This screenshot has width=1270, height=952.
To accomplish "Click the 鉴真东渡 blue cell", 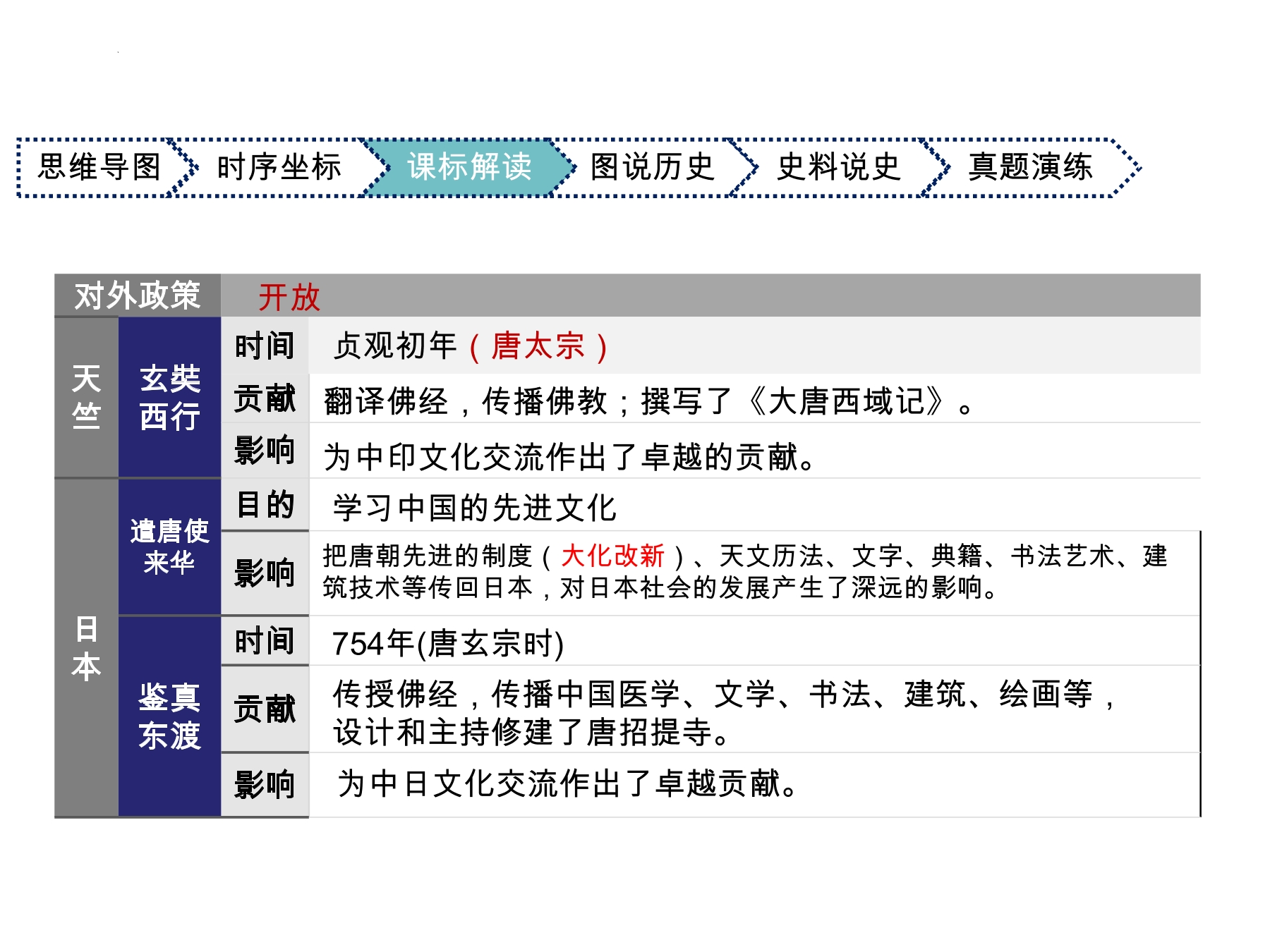I will 169,716.
